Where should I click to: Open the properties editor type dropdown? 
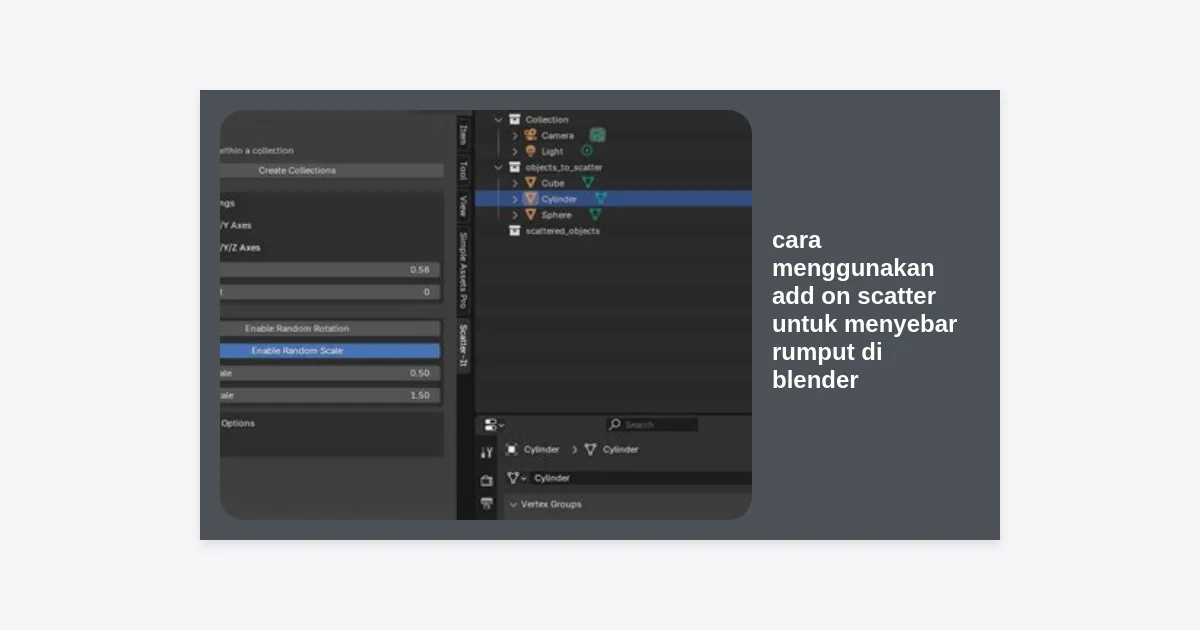pyautogui.click(x=493, y=425)
